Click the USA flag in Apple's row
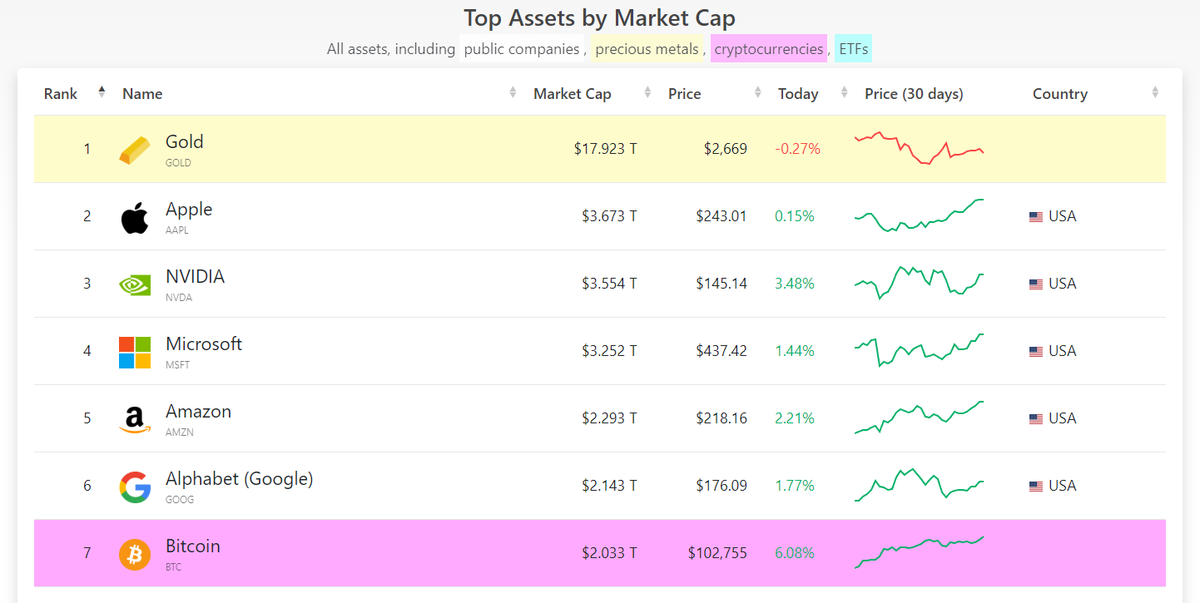This screenshot has width=1200, height=603. coord(1037,216)
